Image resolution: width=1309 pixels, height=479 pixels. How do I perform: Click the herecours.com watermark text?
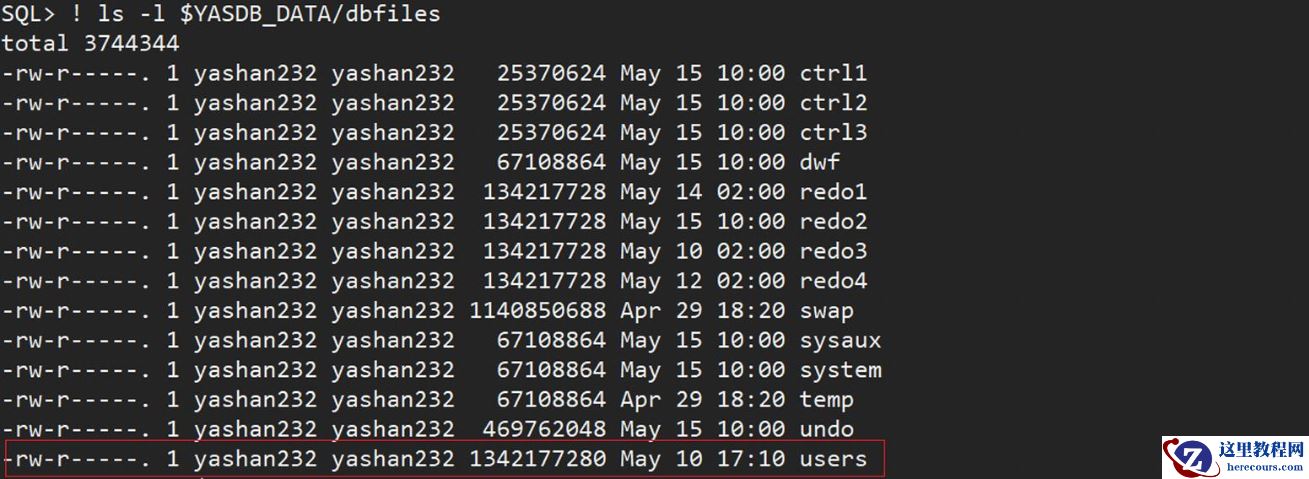[1259, 466]
